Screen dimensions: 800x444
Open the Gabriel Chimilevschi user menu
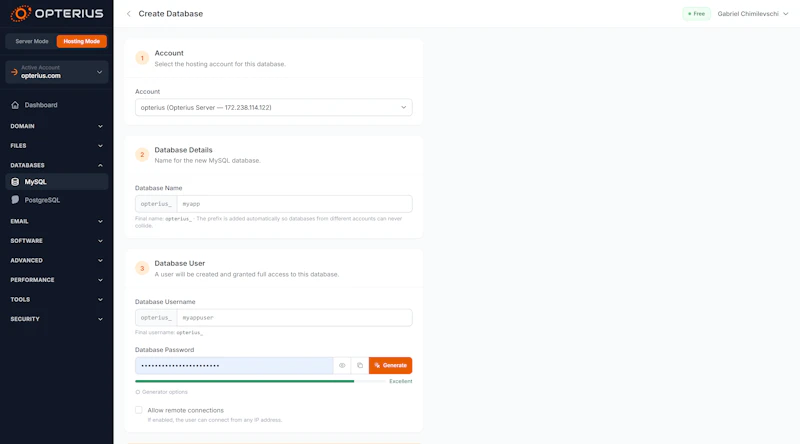[753, 14]
